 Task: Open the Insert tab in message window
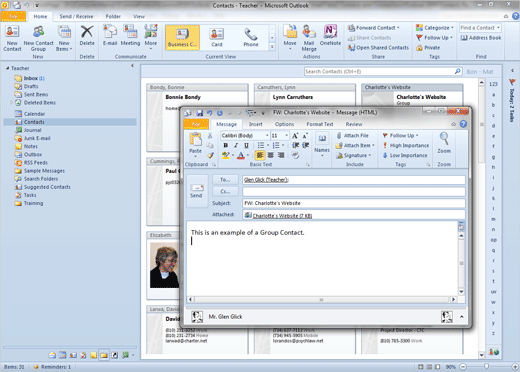tap(256, 124)
